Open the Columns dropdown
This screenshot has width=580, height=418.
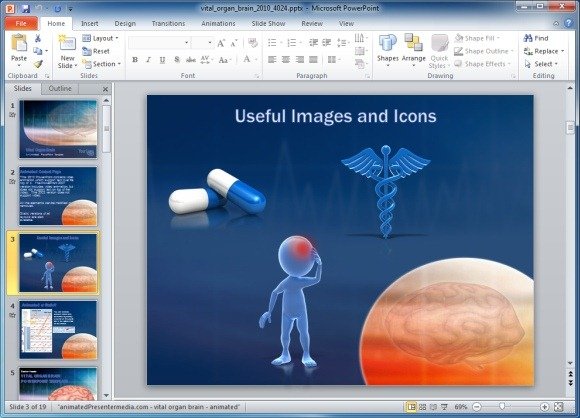click(334, 60)
